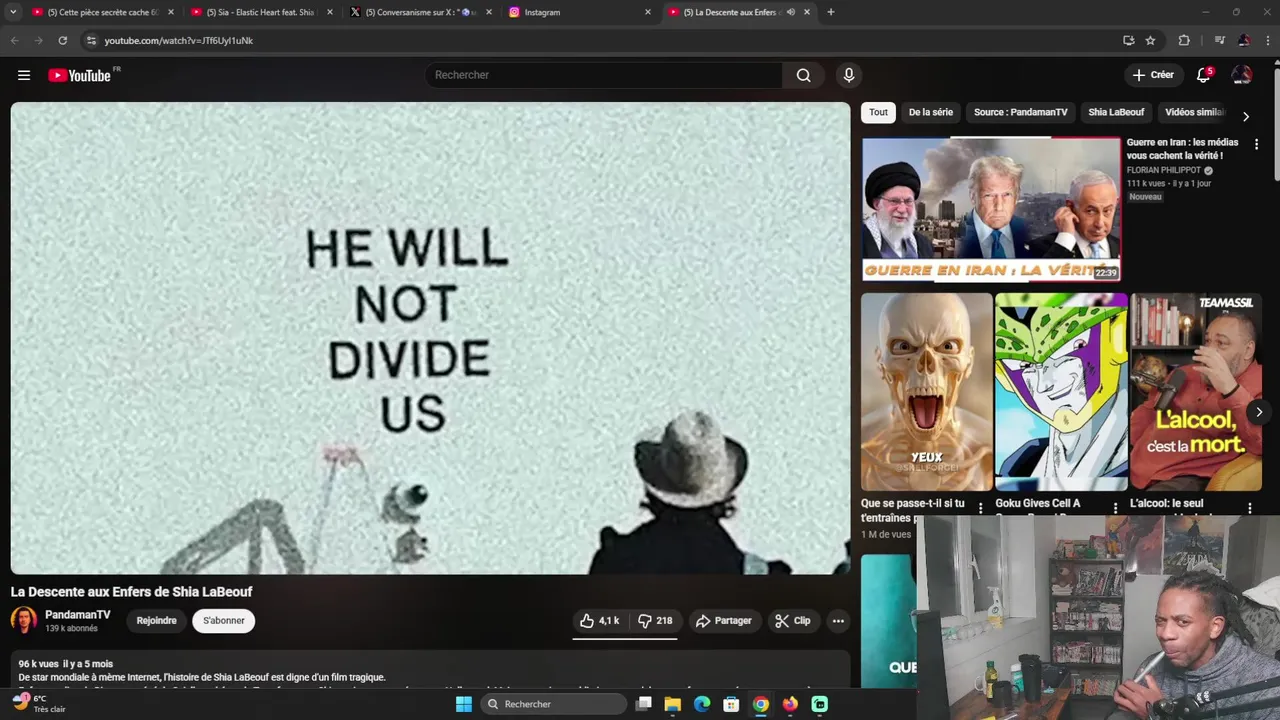Open the YEUX skull short thumbnail
Viewport: 1280px width, 720px height.
[927, 392]
